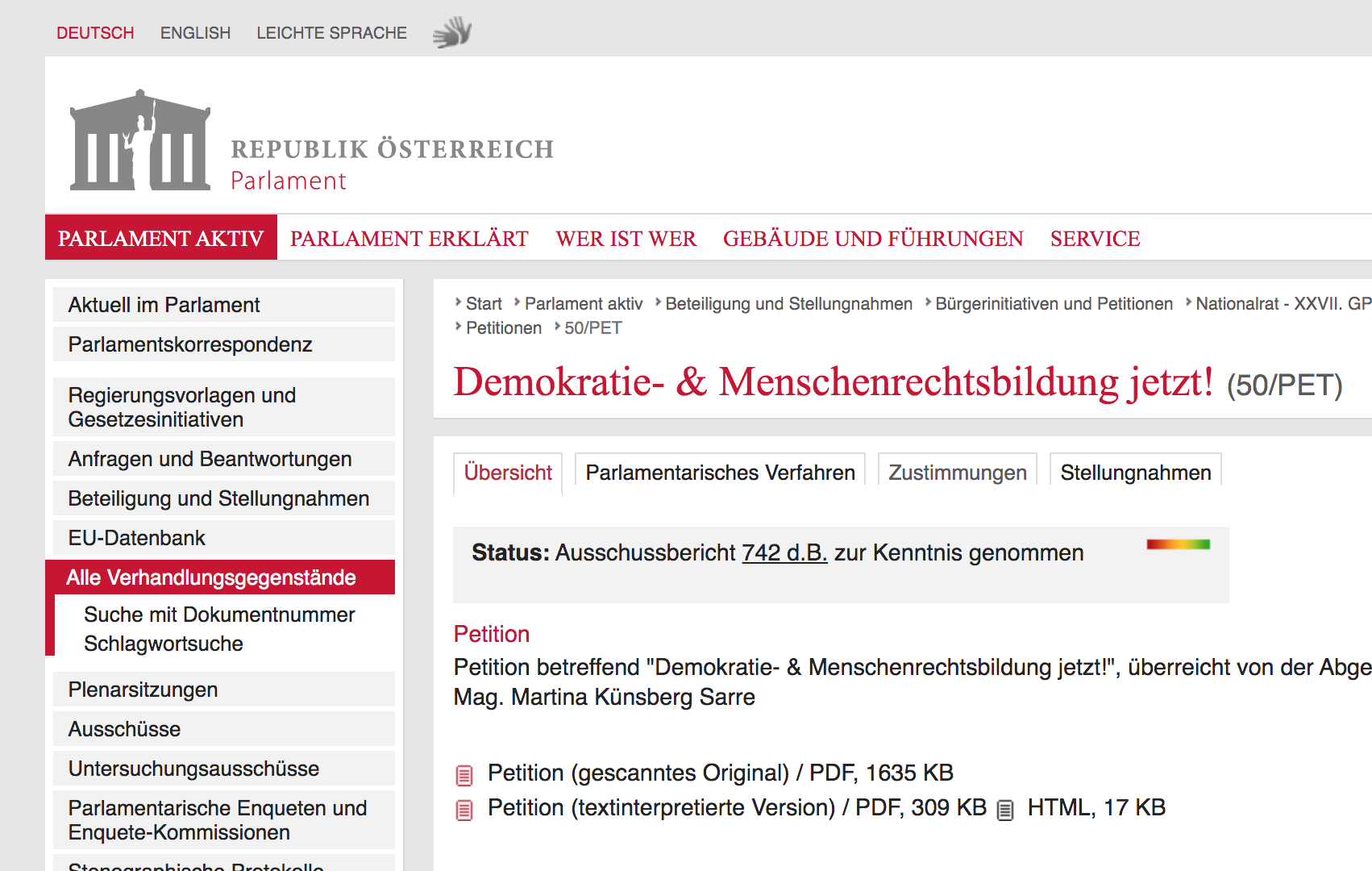Open the Zustimmungen tab
This screenshot has width=1372, height=871.
pos(956,472)
